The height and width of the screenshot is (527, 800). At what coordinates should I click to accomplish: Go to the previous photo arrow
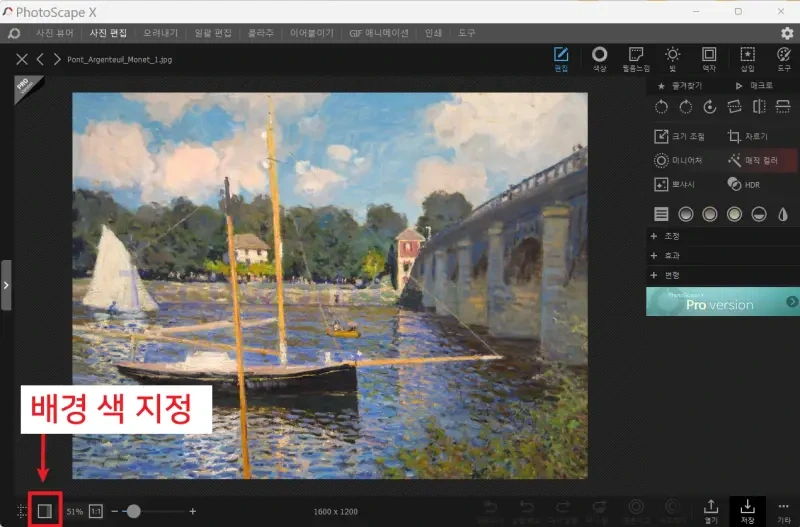click(x=40, y=59)
